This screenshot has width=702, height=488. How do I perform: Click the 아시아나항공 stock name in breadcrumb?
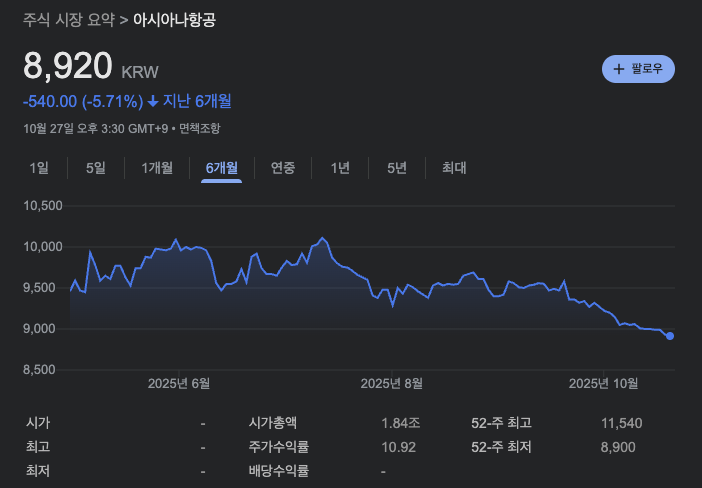pyautogui.click(x=174, y=20)
